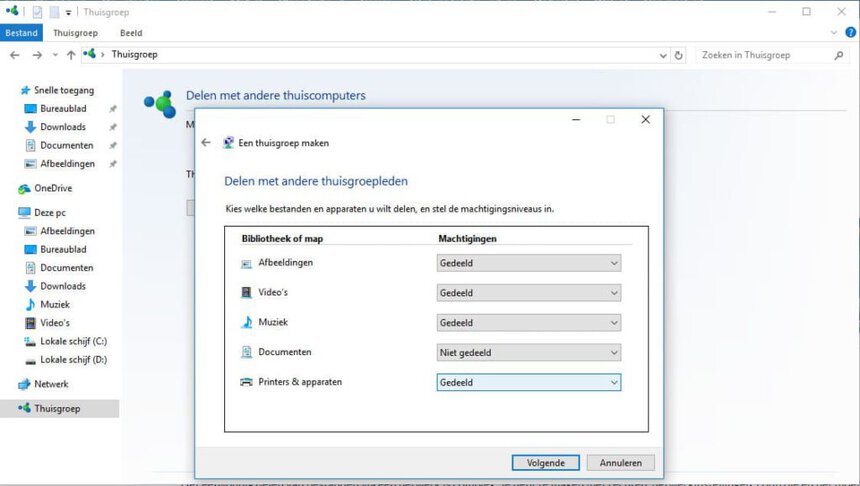This screenshot has height=486, width=860.
Task: Click the Thuisgroep address bar path
Action: tap(134, 54)
